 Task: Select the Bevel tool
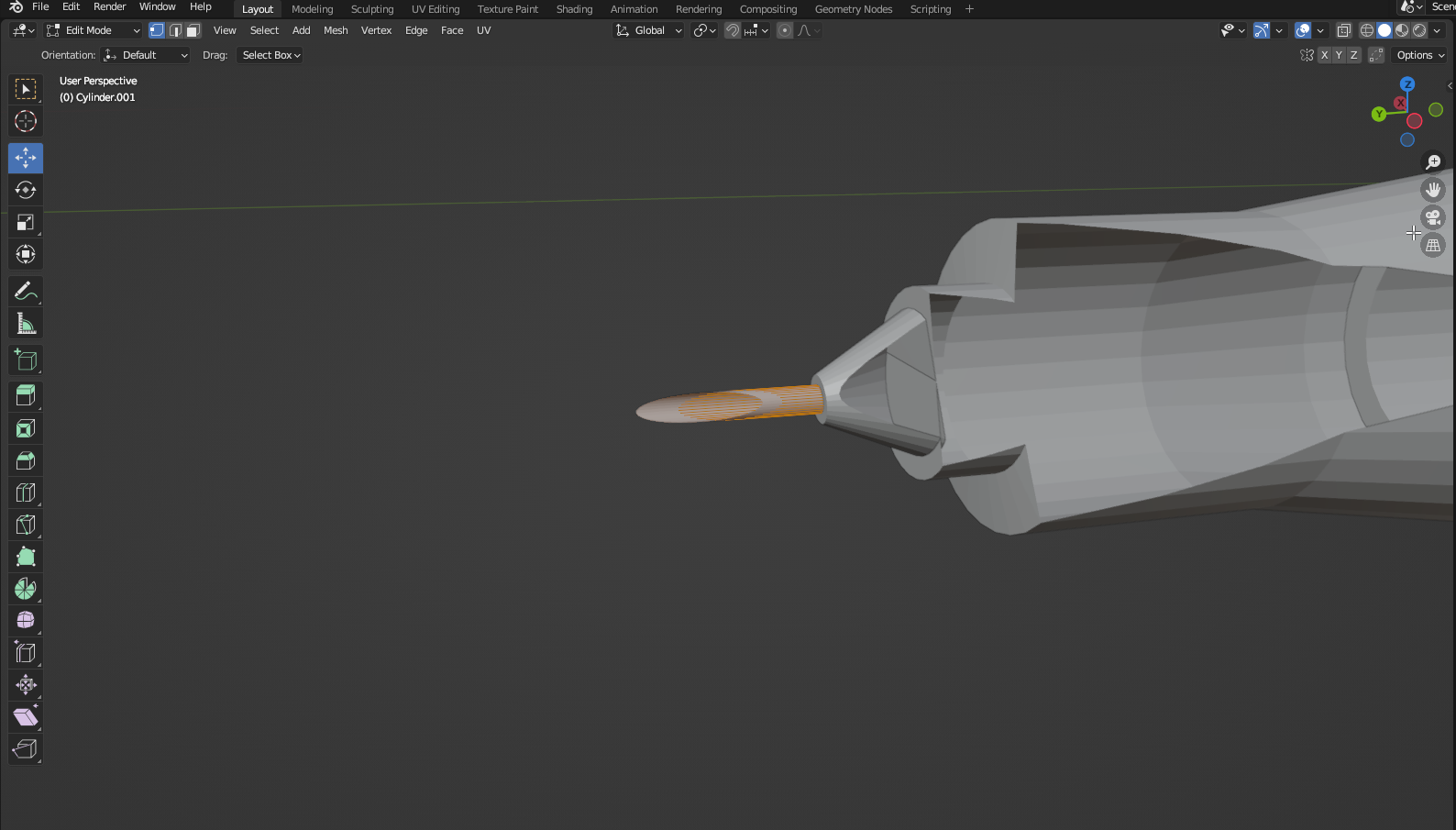coord(26,460)
